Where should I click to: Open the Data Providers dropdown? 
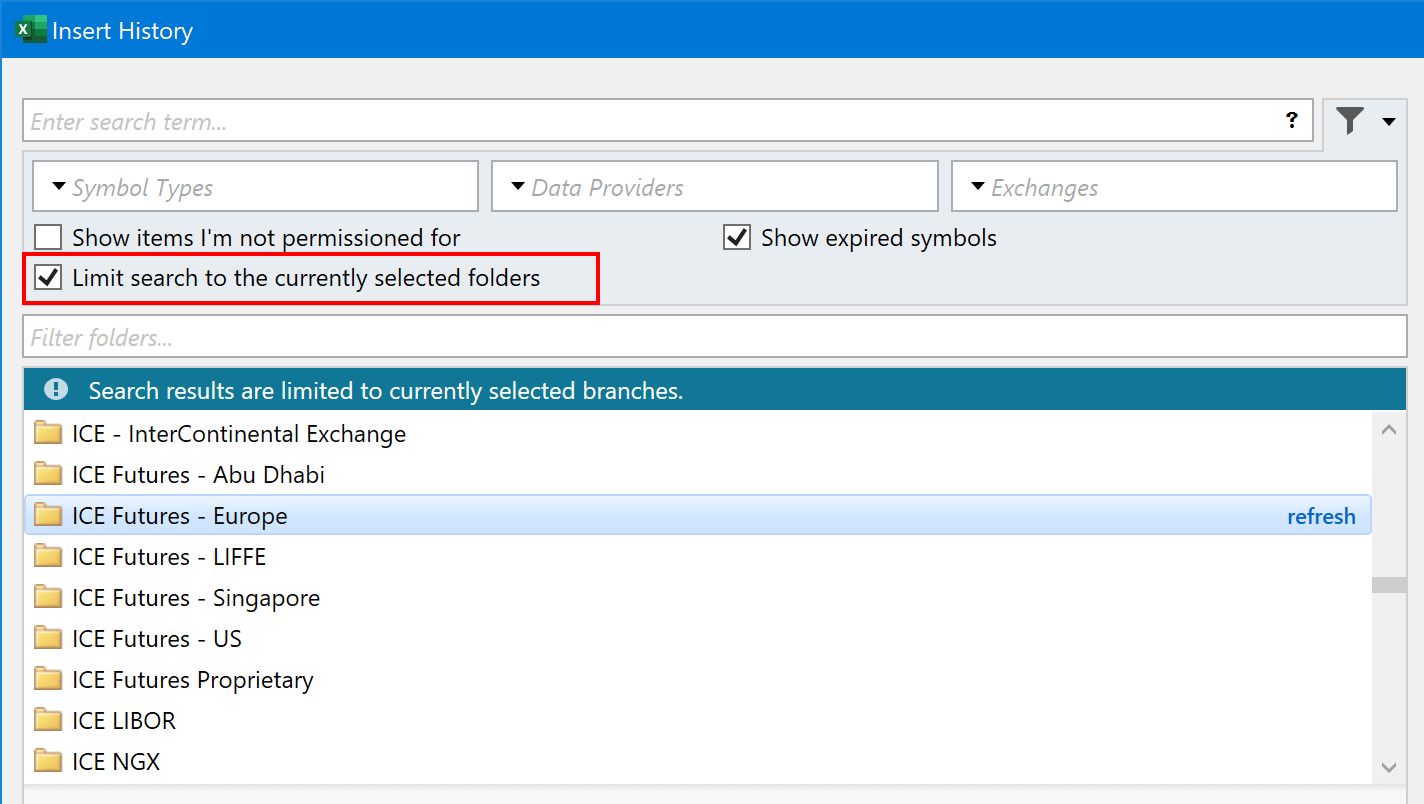(x=715, y=187)
